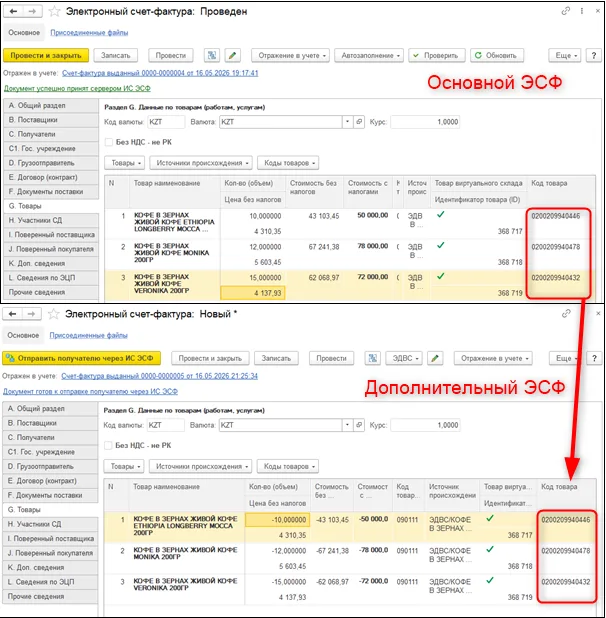This screenshot has width=606, height=618.
Task: Select K. Доп. сведения in Новый window
Action: tap(50, 568)
